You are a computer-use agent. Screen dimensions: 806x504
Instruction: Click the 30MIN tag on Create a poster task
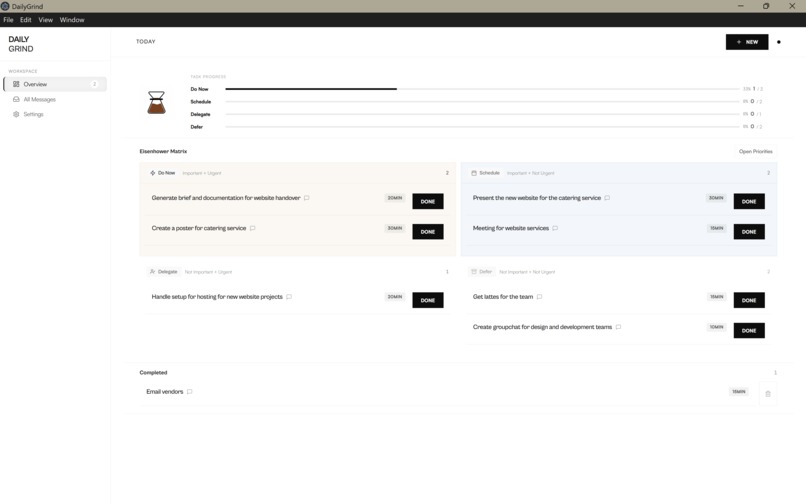(x=395, y=228)
